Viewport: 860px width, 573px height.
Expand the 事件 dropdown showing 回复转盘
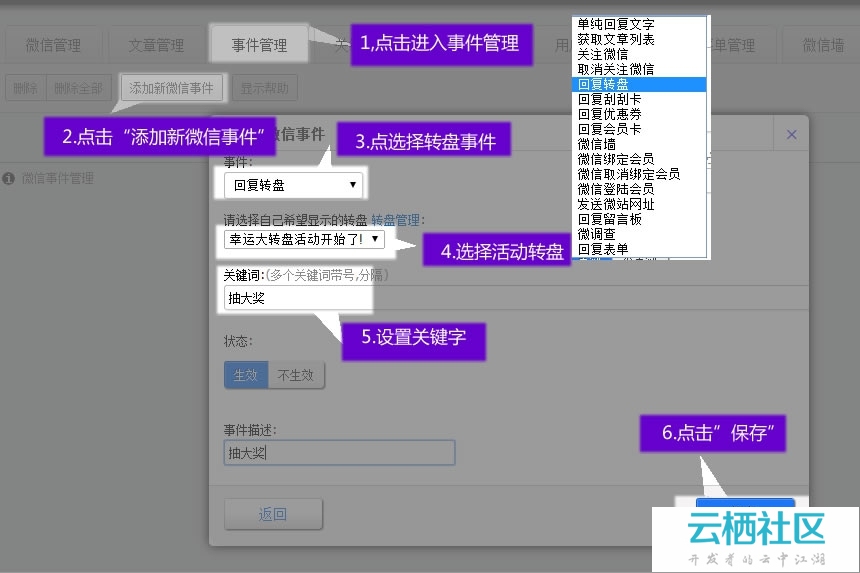click(x=293, y=185)
